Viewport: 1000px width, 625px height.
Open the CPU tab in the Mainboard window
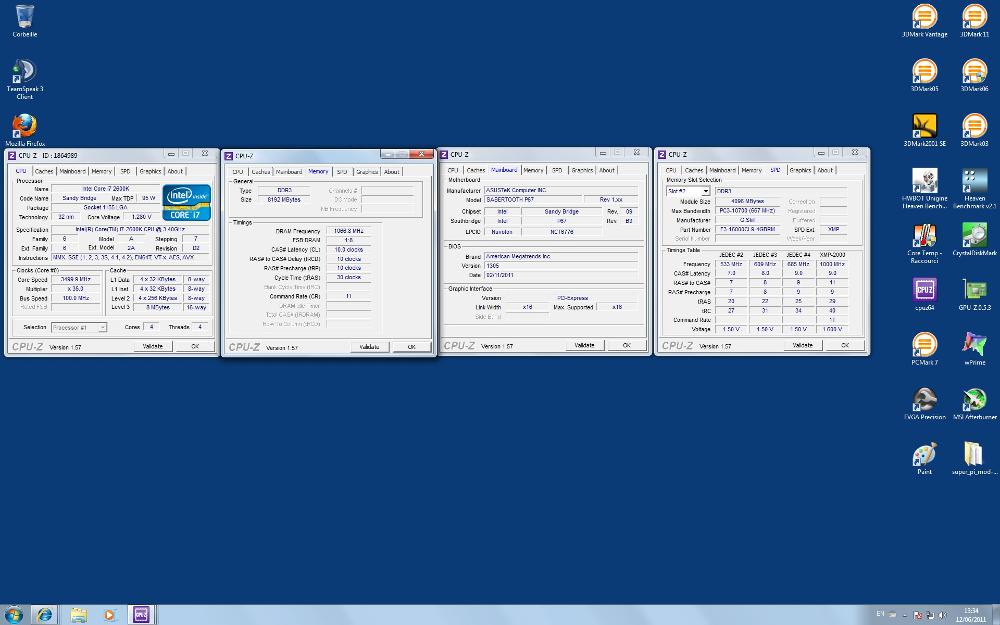(453, 170)
